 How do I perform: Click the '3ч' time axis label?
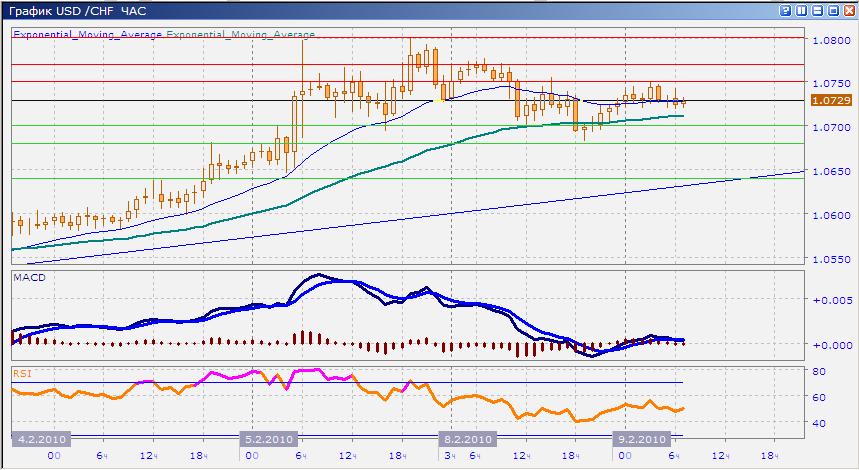(x=450, y=456)
